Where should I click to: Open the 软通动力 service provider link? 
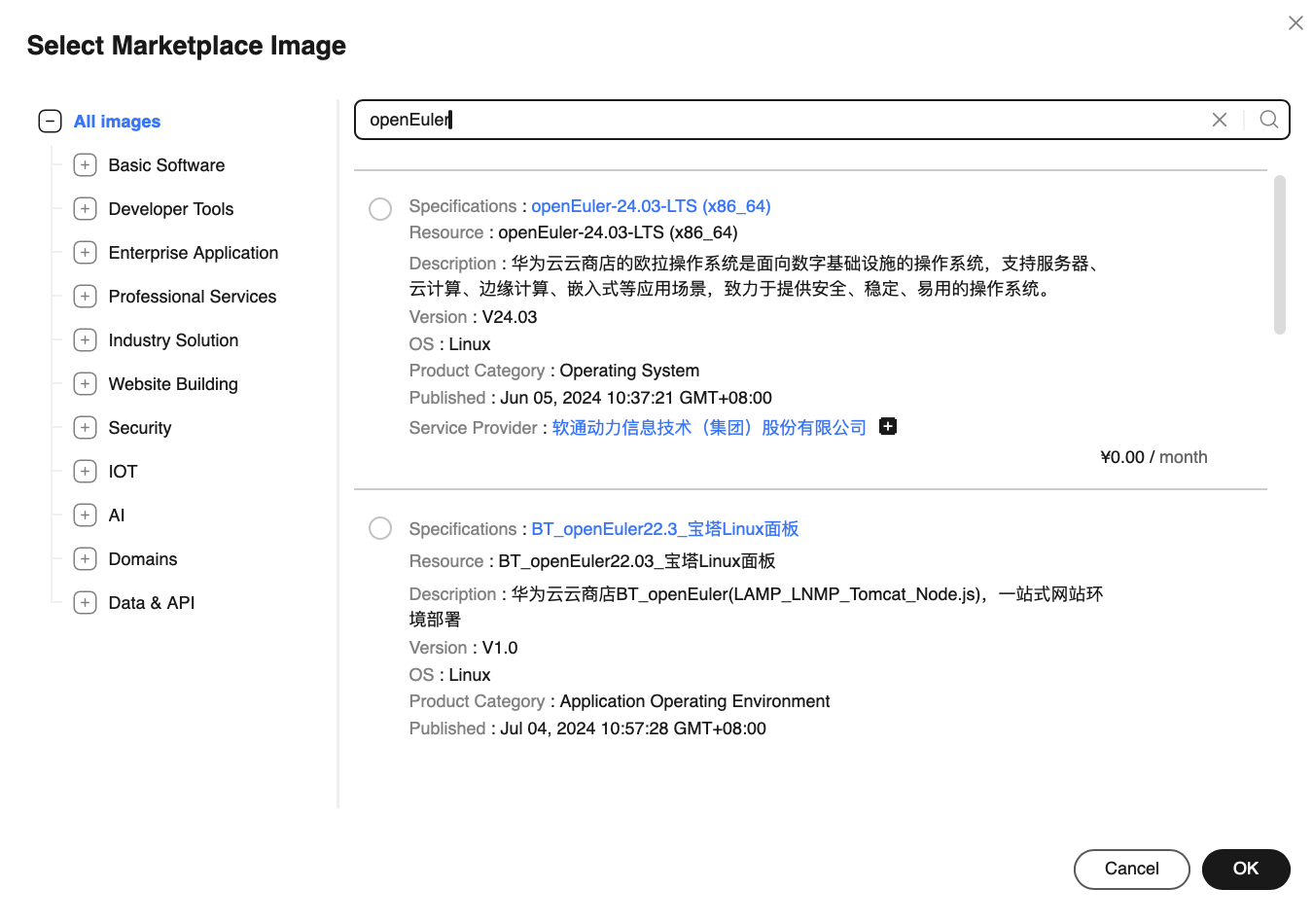pos(708,428)
